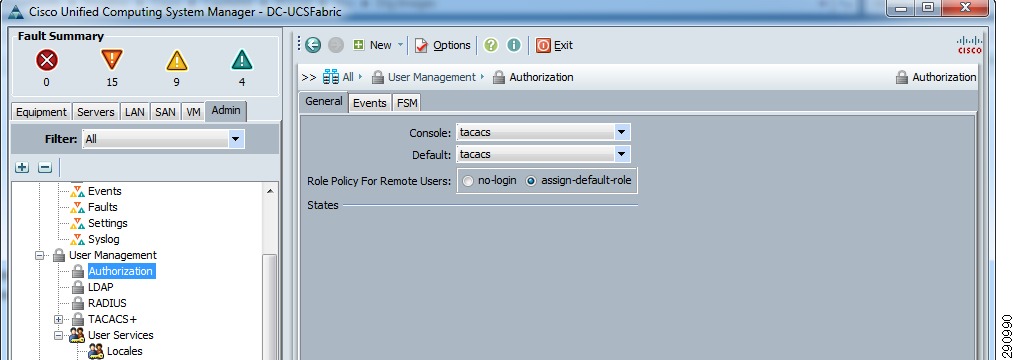Open the Default authentication dropdown
This screenshot has height=360, width=1013.
tap(543, 154)
